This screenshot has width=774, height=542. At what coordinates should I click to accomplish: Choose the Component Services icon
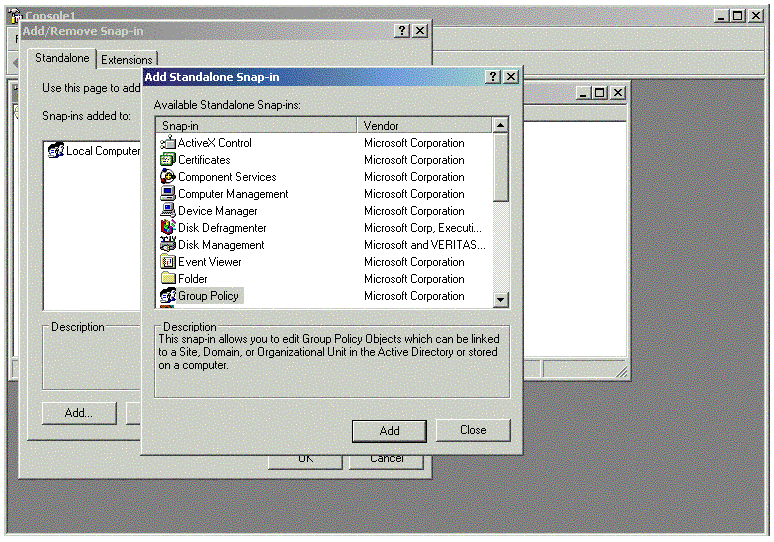click(168, 177)
